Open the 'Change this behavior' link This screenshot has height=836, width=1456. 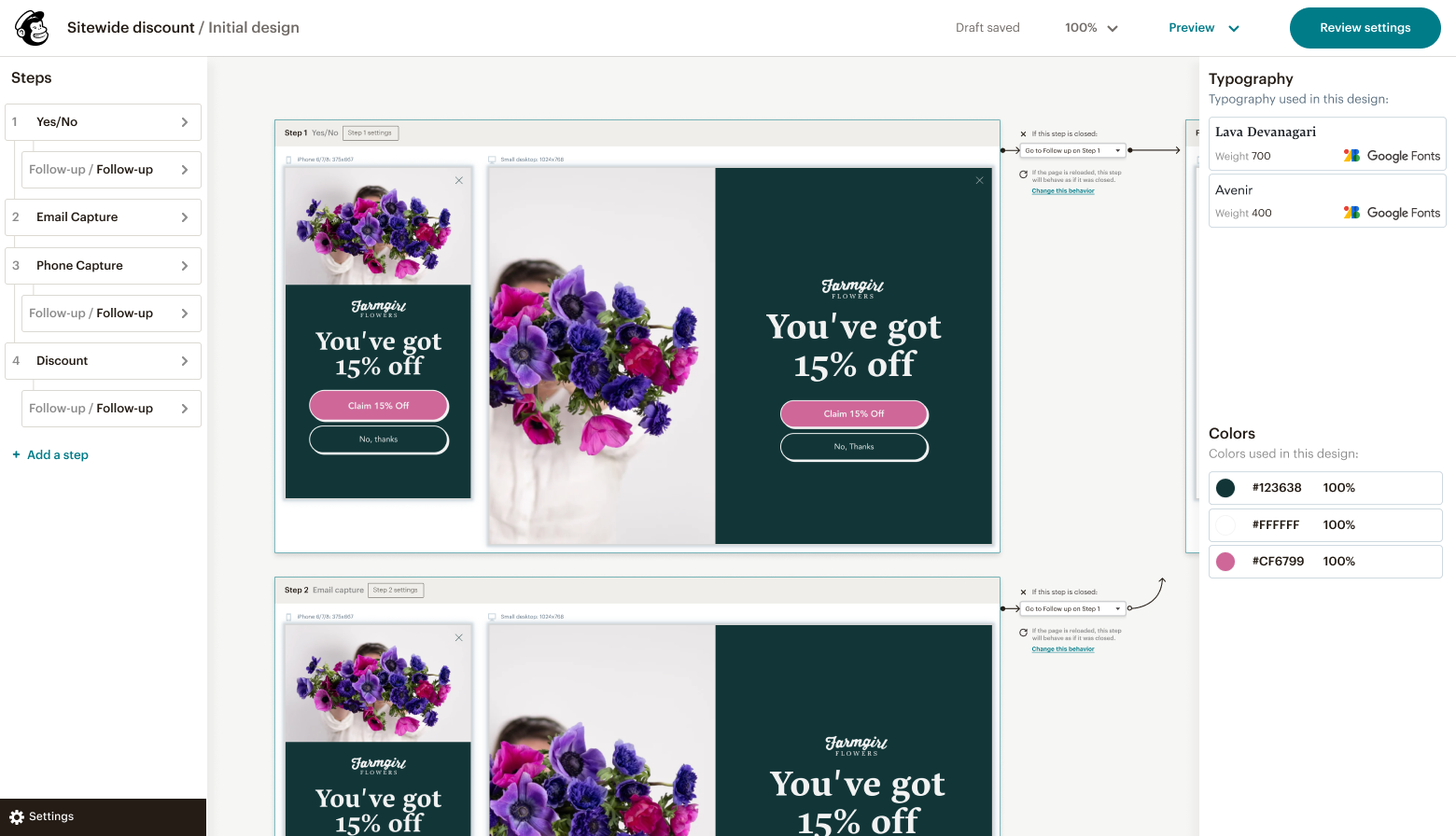(x=1063, y=190)
